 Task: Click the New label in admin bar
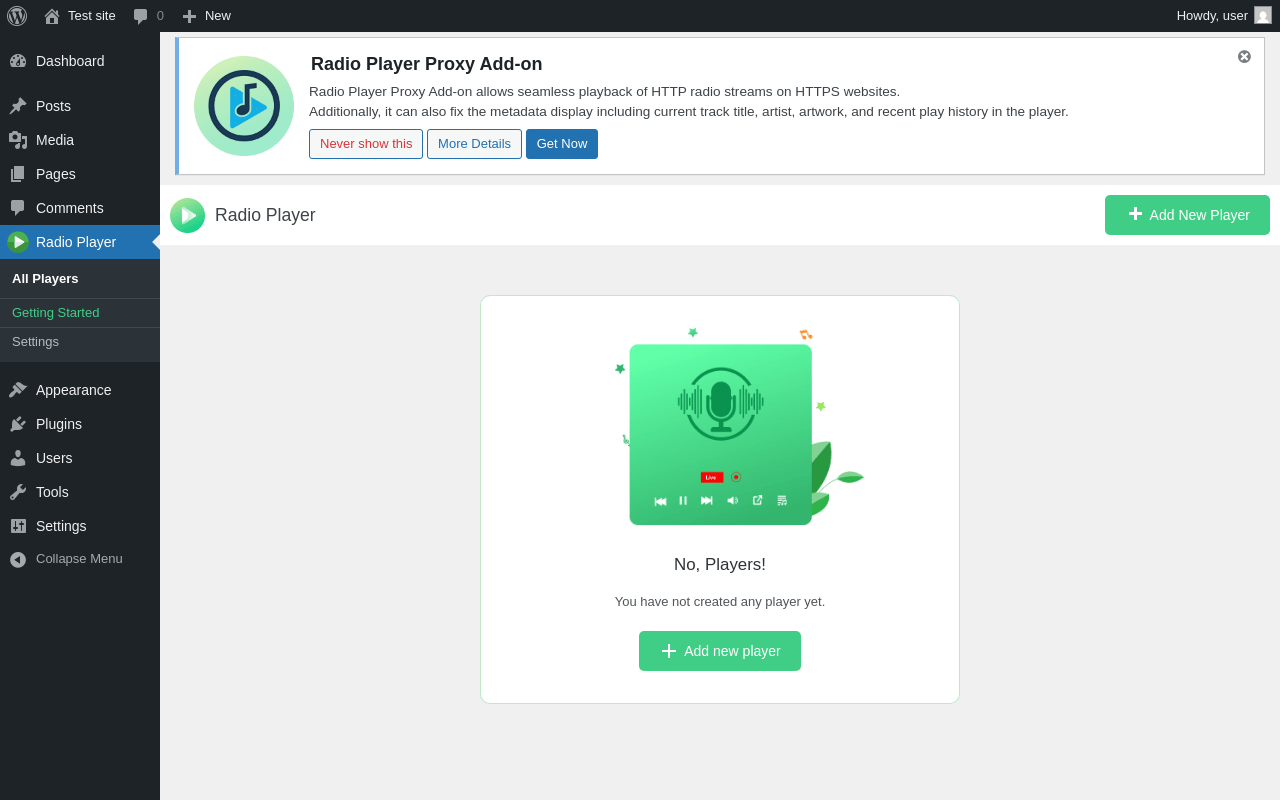coord(218,16)
